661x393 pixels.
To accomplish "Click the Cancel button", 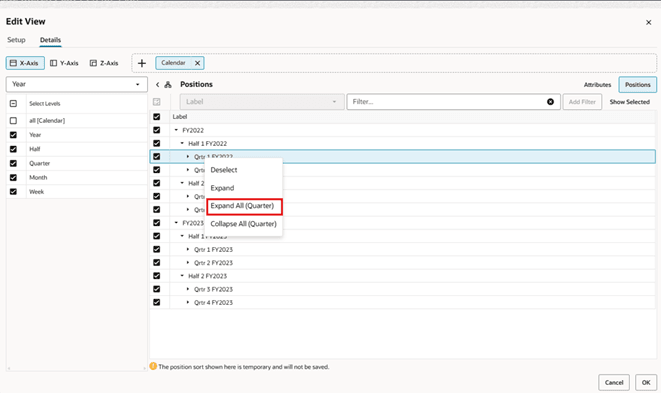I will 614,382.
